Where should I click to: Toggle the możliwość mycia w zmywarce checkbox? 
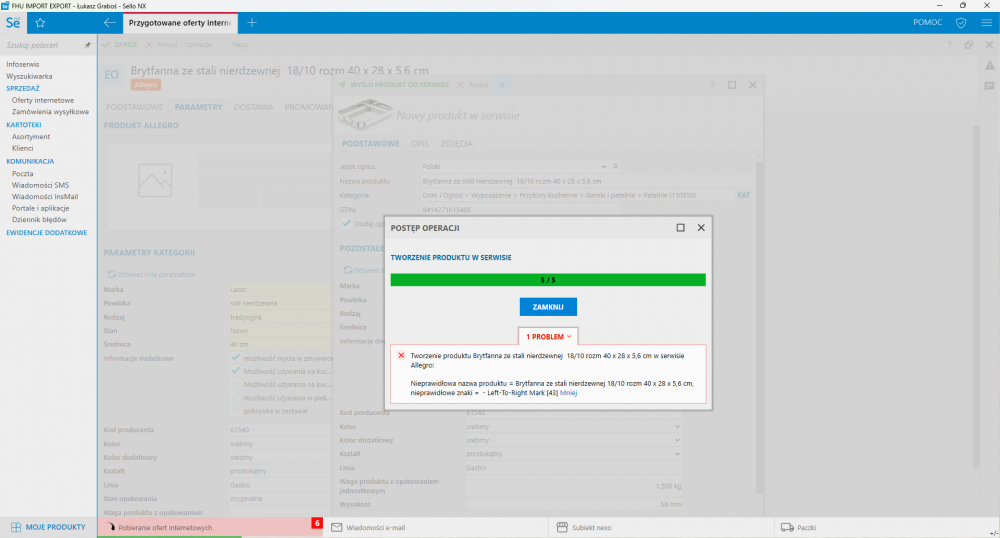click(236, 357)
